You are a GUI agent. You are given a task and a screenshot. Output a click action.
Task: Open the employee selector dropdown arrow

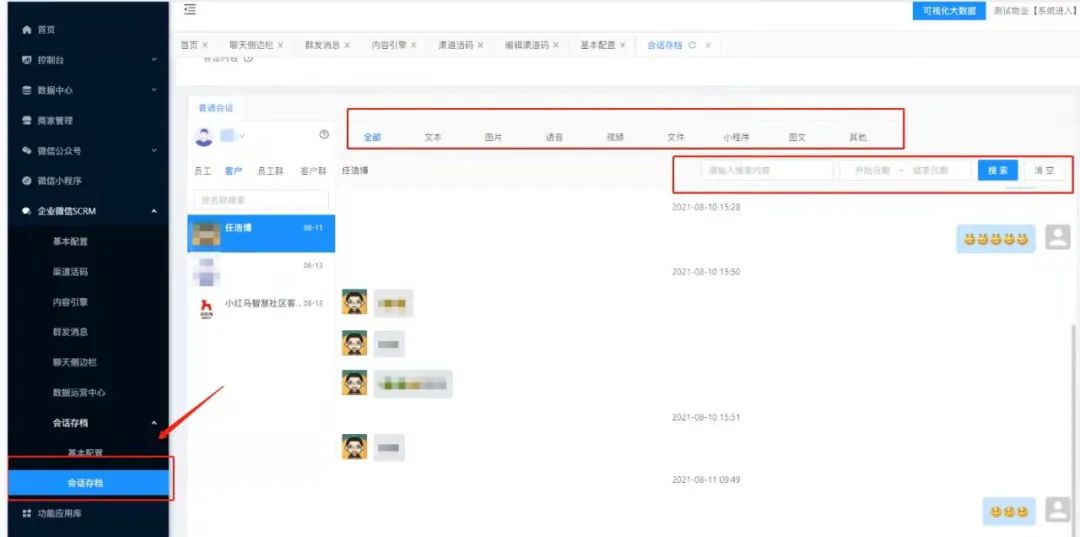click(x=242, y=136)
